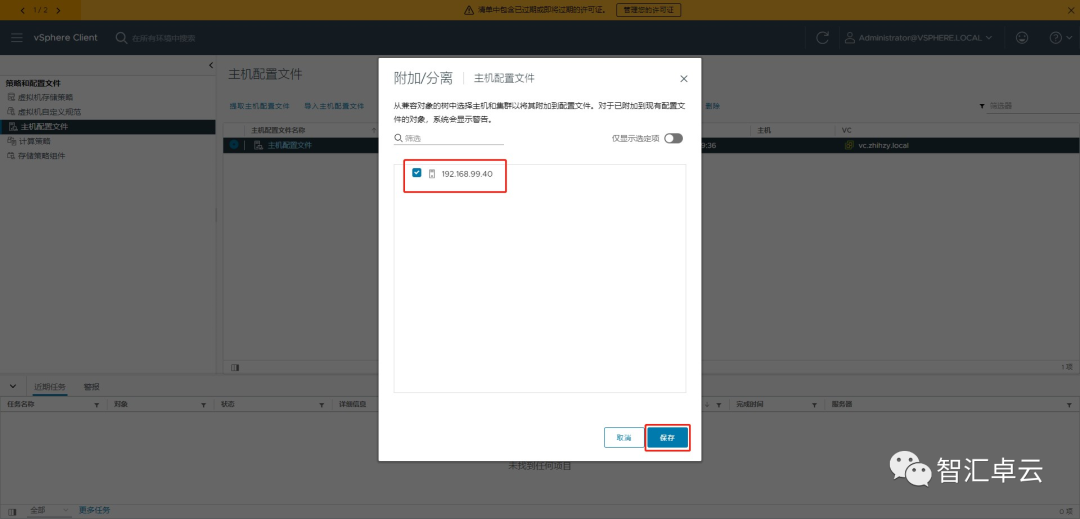The width and height of the screenshot is (1080, 519).
Task: Click the 筛选器 filter field at right
Action: (1033, 106)
